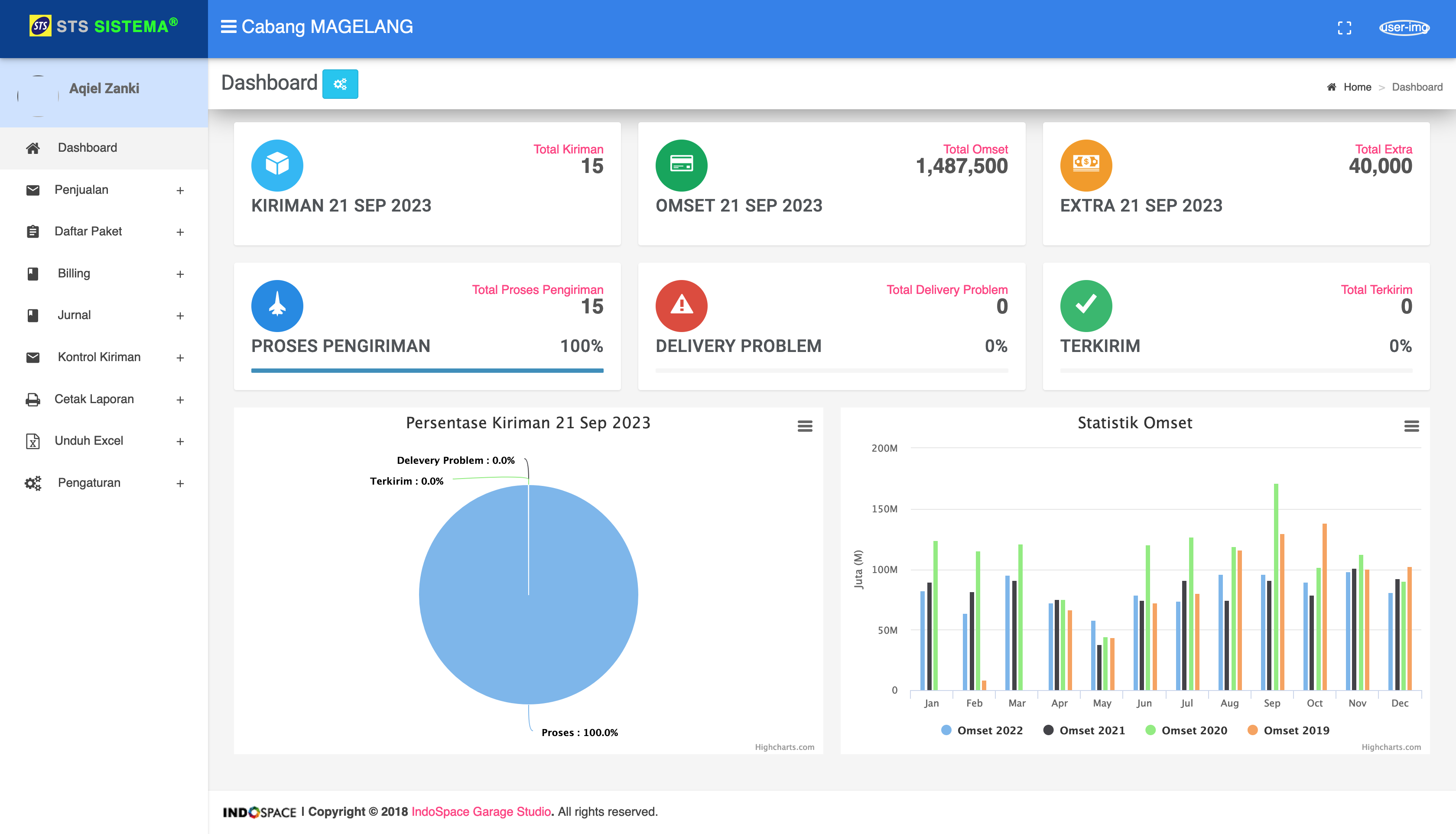Click the green checkmark Terkirim icon
This screenshot has height=834, width=1456.
(1086, 306)
